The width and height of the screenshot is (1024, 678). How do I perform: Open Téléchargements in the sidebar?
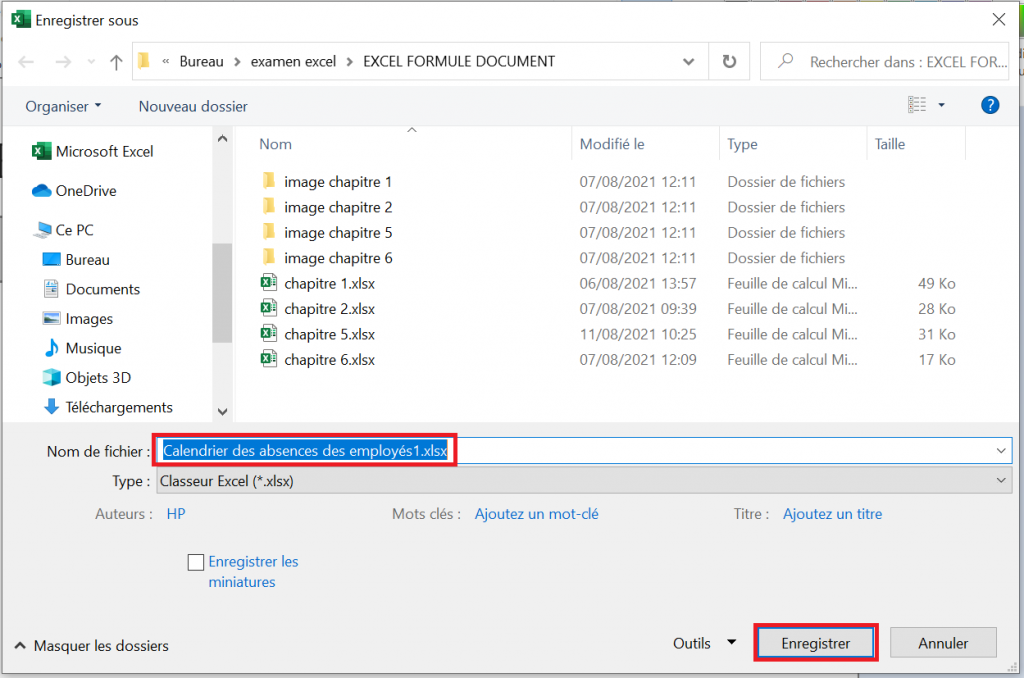(x=116, y=407)
